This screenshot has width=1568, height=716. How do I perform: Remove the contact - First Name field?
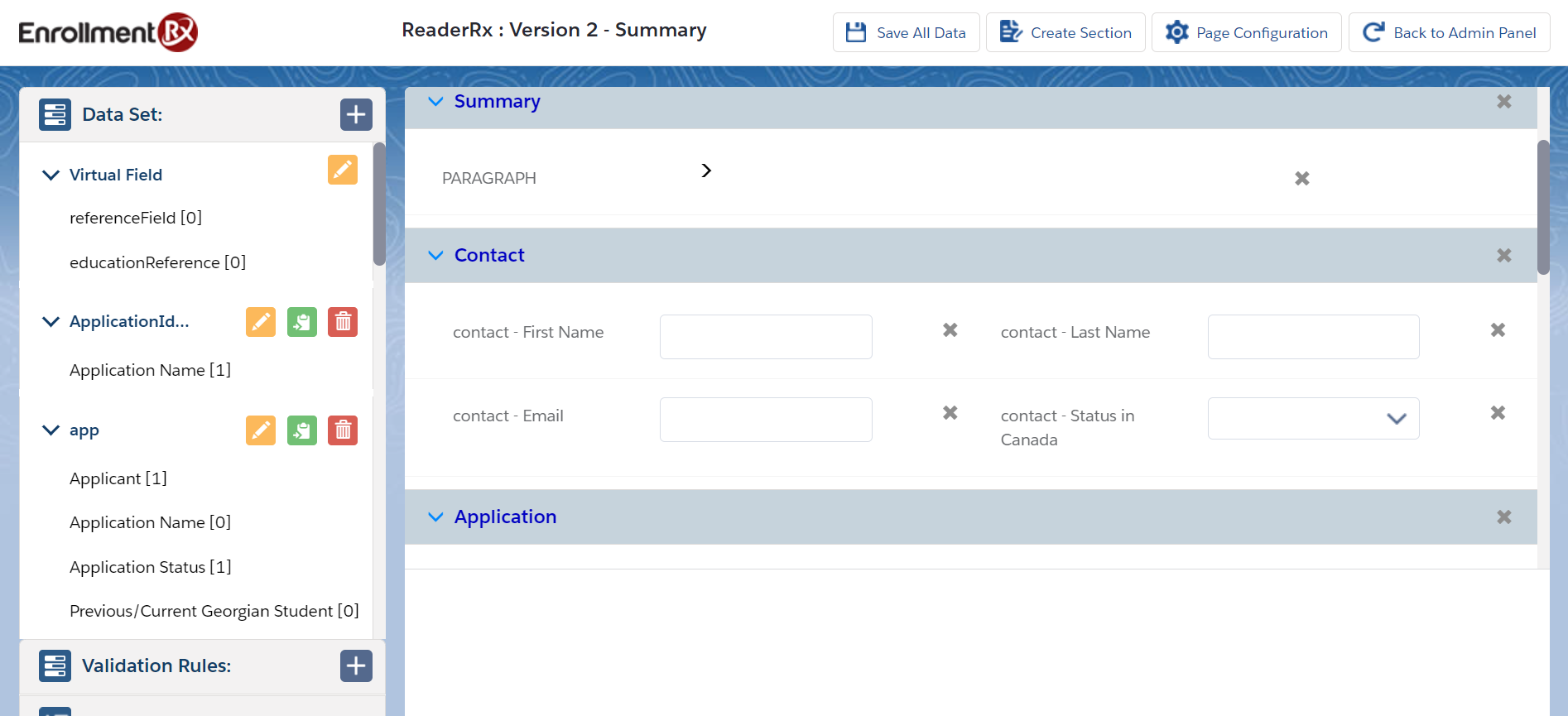tap(950, 330)
